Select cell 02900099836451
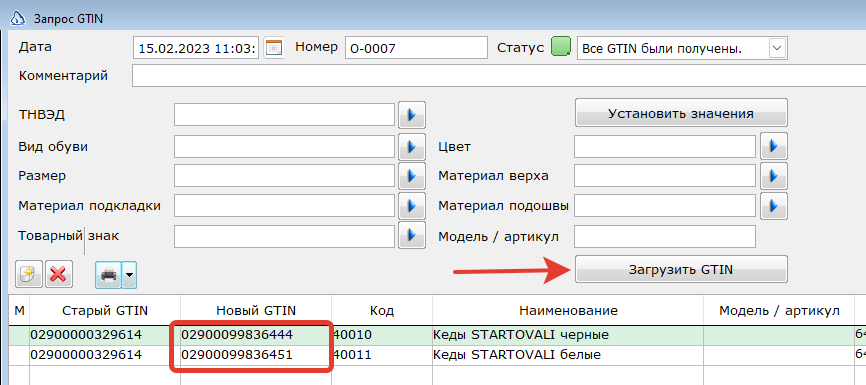866x385 pixels. [x=256, y=355]
